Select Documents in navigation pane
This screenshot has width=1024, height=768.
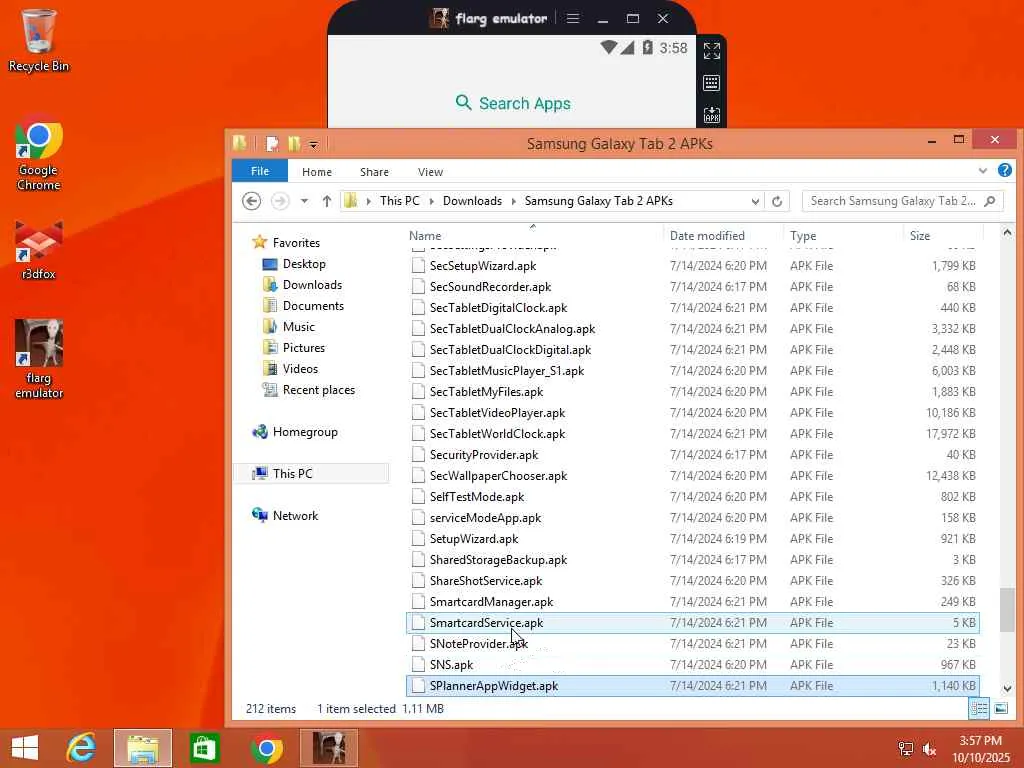313,306
